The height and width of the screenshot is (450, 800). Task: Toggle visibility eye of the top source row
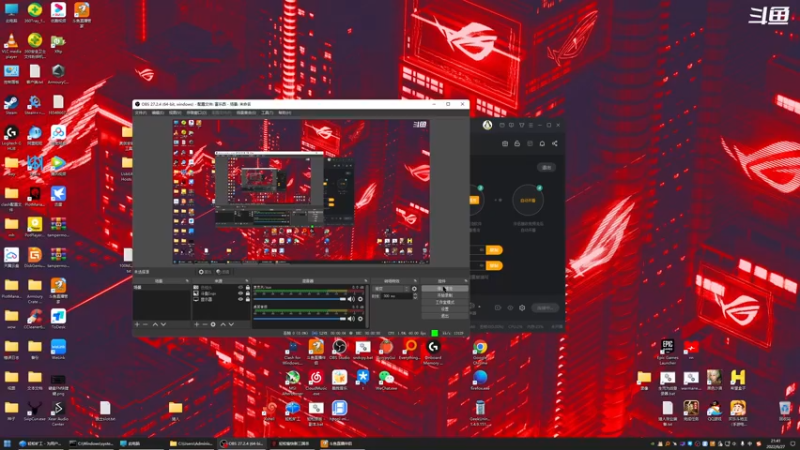(240, 287)
